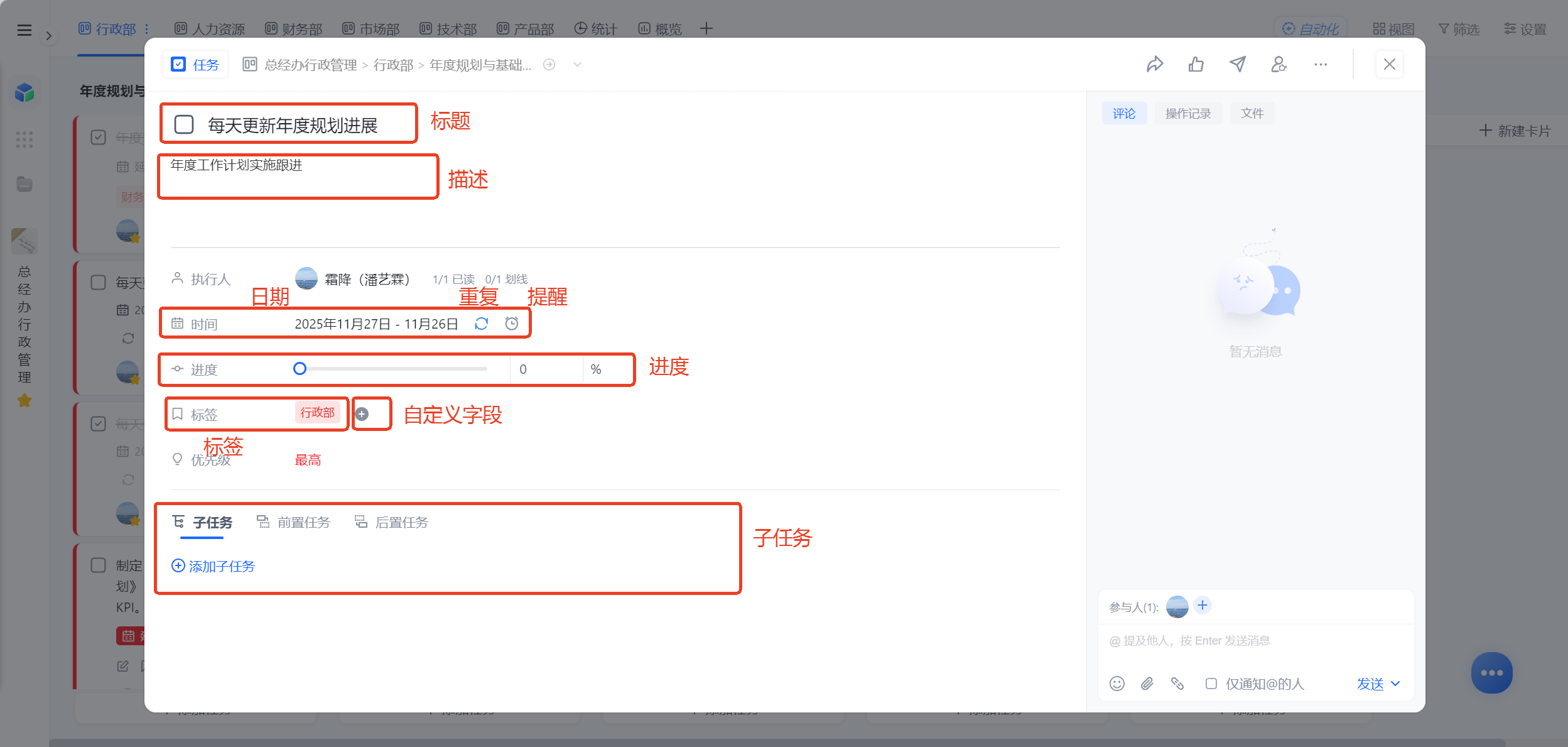Click the 行政部 tag label

tap(318, 412)
